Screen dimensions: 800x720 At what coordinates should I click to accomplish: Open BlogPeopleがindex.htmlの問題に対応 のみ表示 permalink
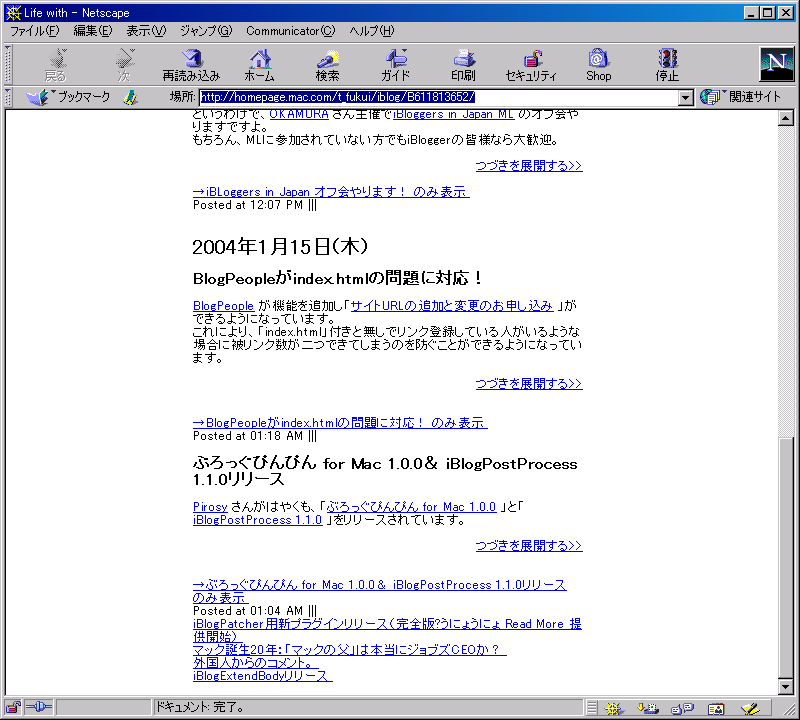(x=340, y=423)
